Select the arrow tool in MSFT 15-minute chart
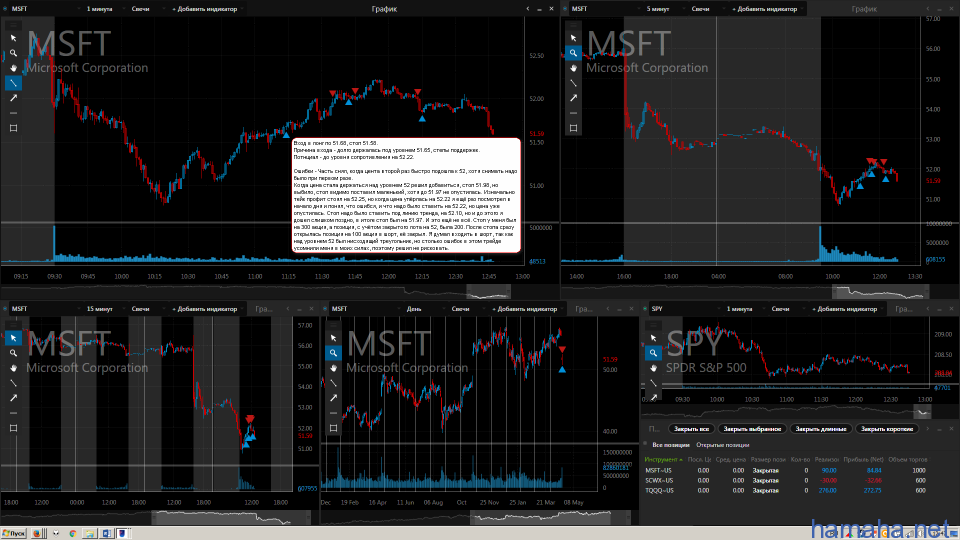 pyautogui.click(x=13, y=398)
